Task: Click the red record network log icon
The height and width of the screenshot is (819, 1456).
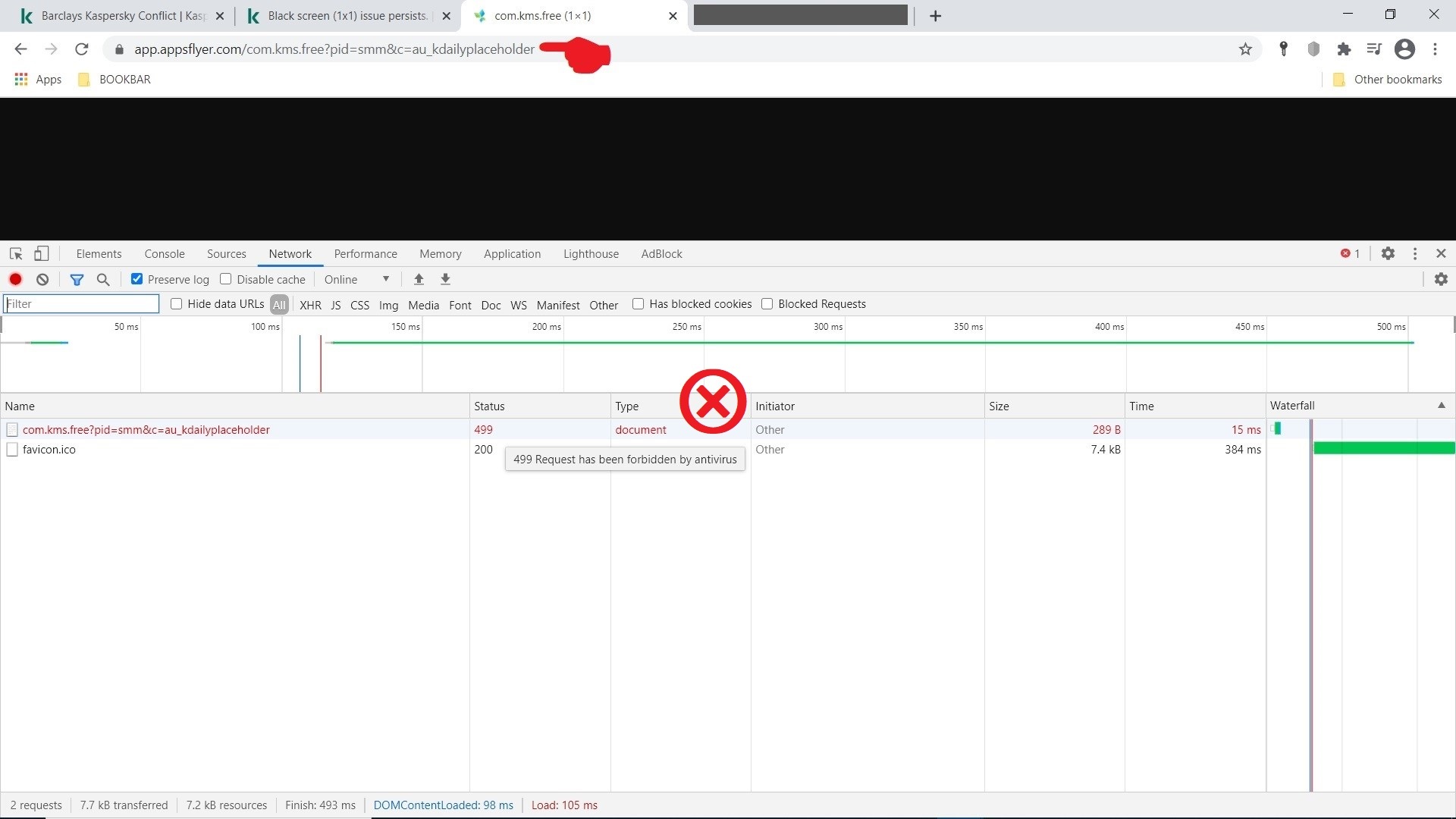Action: tap(15, 279)
